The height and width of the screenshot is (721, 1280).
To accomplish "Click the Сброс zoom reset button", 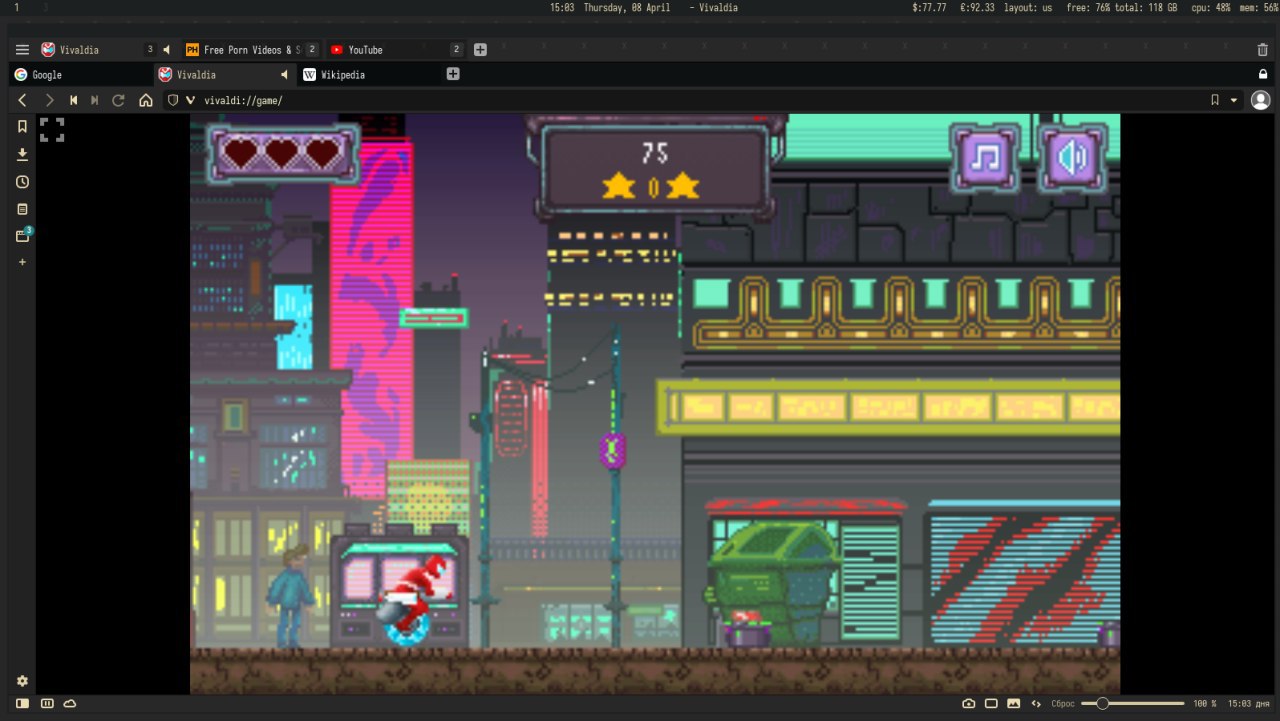I will [x=1063, y=704].
